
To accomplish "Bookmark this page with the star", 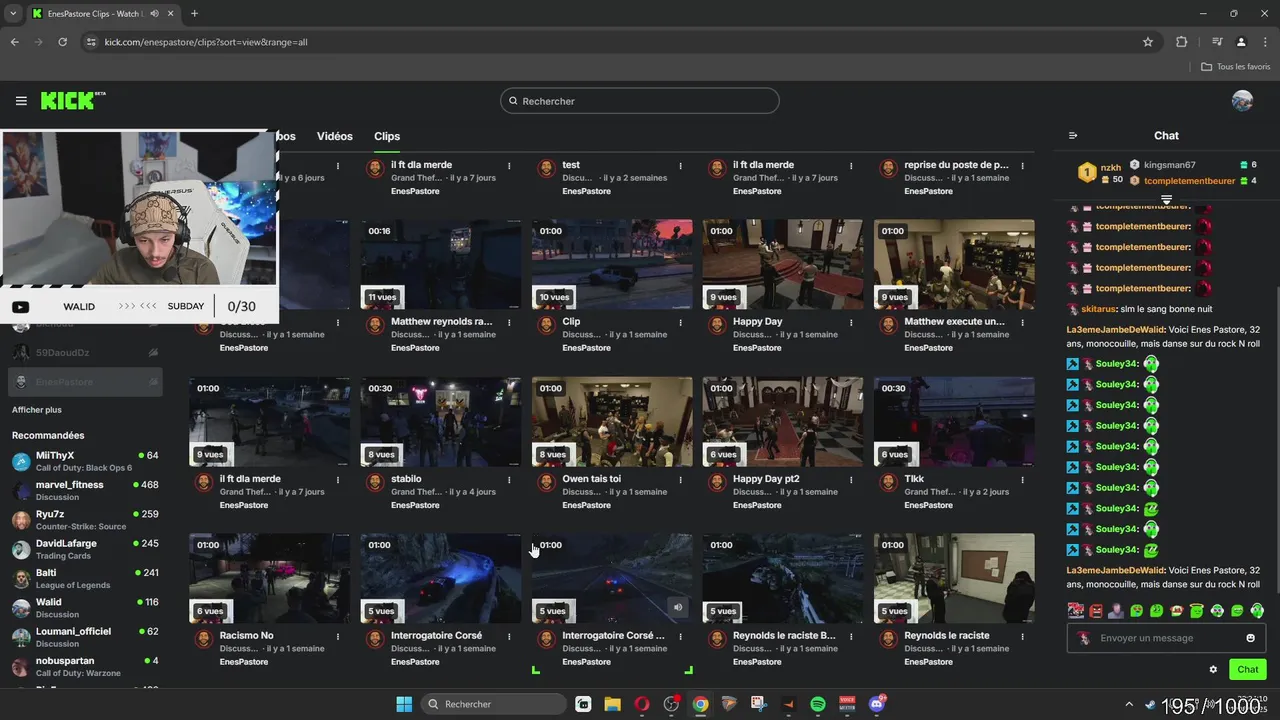I will tap(1148, 42).
